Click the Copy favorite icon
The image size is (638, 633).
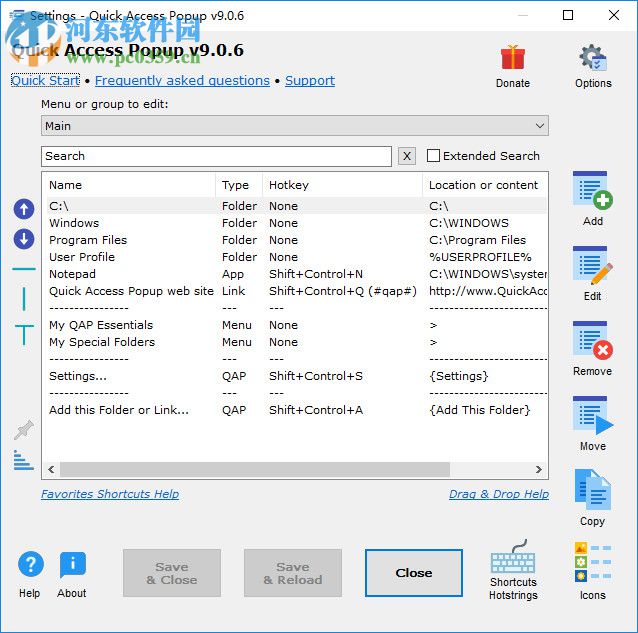[x=592, y=489]
